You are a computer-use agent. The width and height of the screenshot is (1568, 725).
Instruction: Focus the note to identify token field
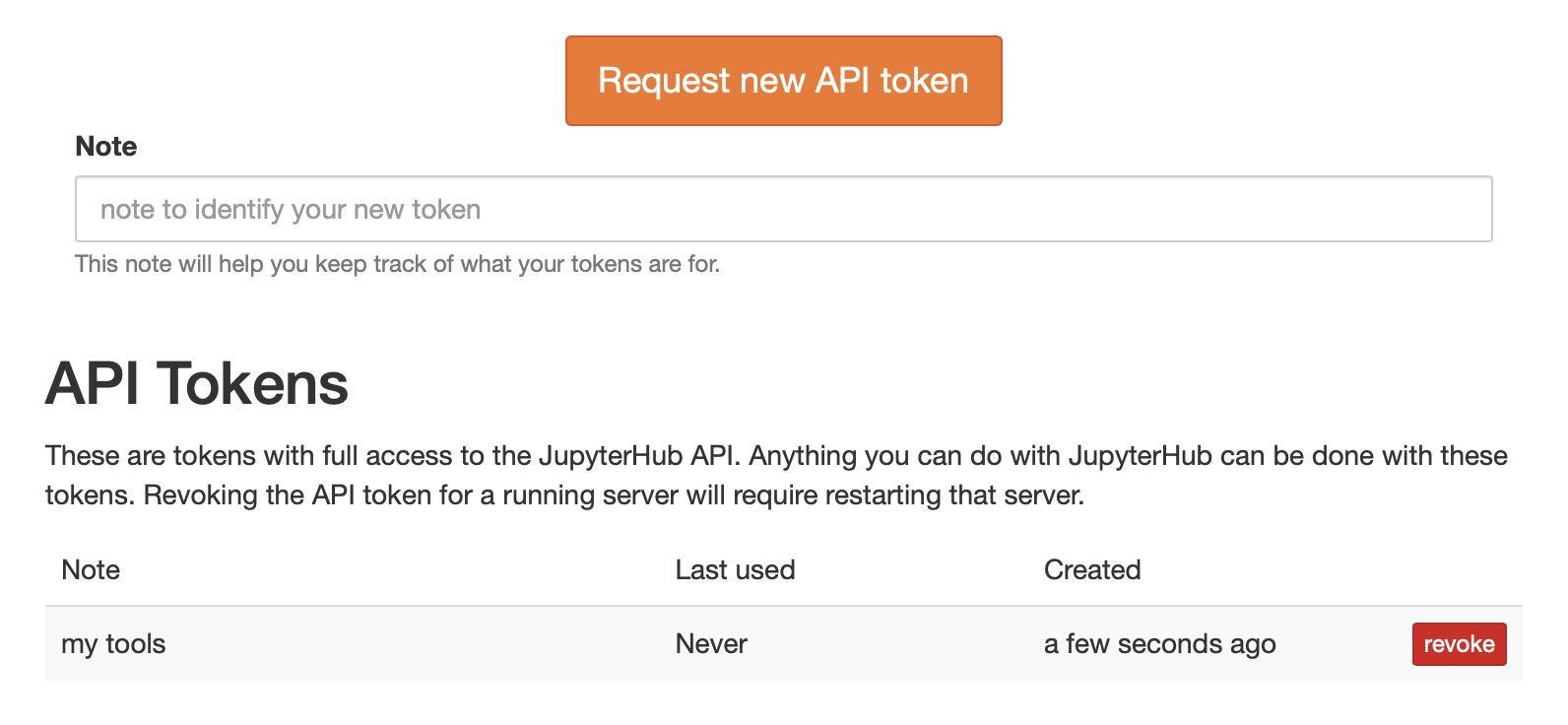pyautogui.click(x=783, y=209)
